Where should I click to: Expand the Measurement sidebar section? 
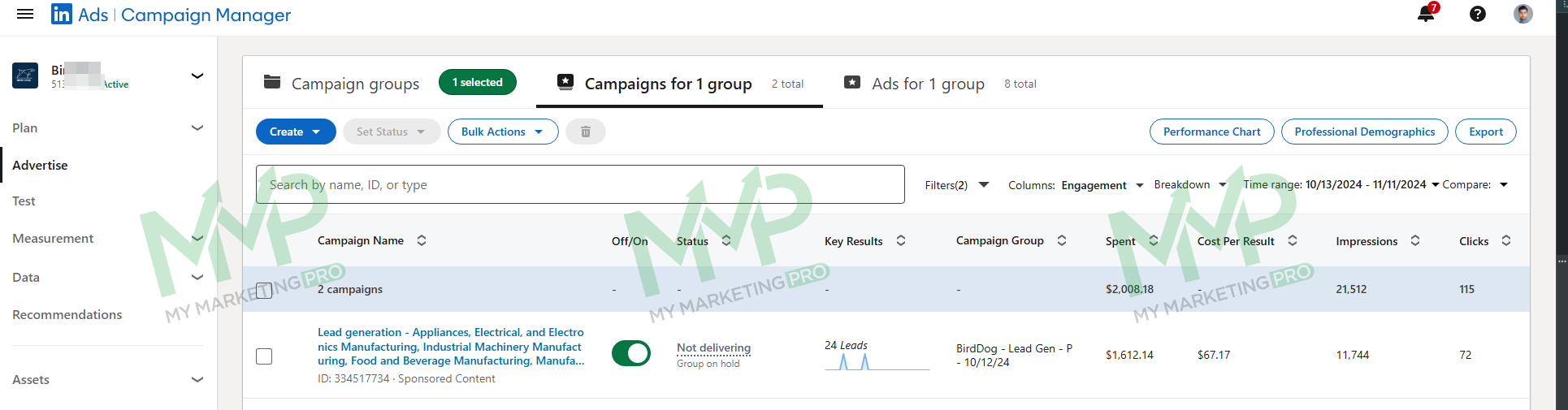click(x=197, y=238)
